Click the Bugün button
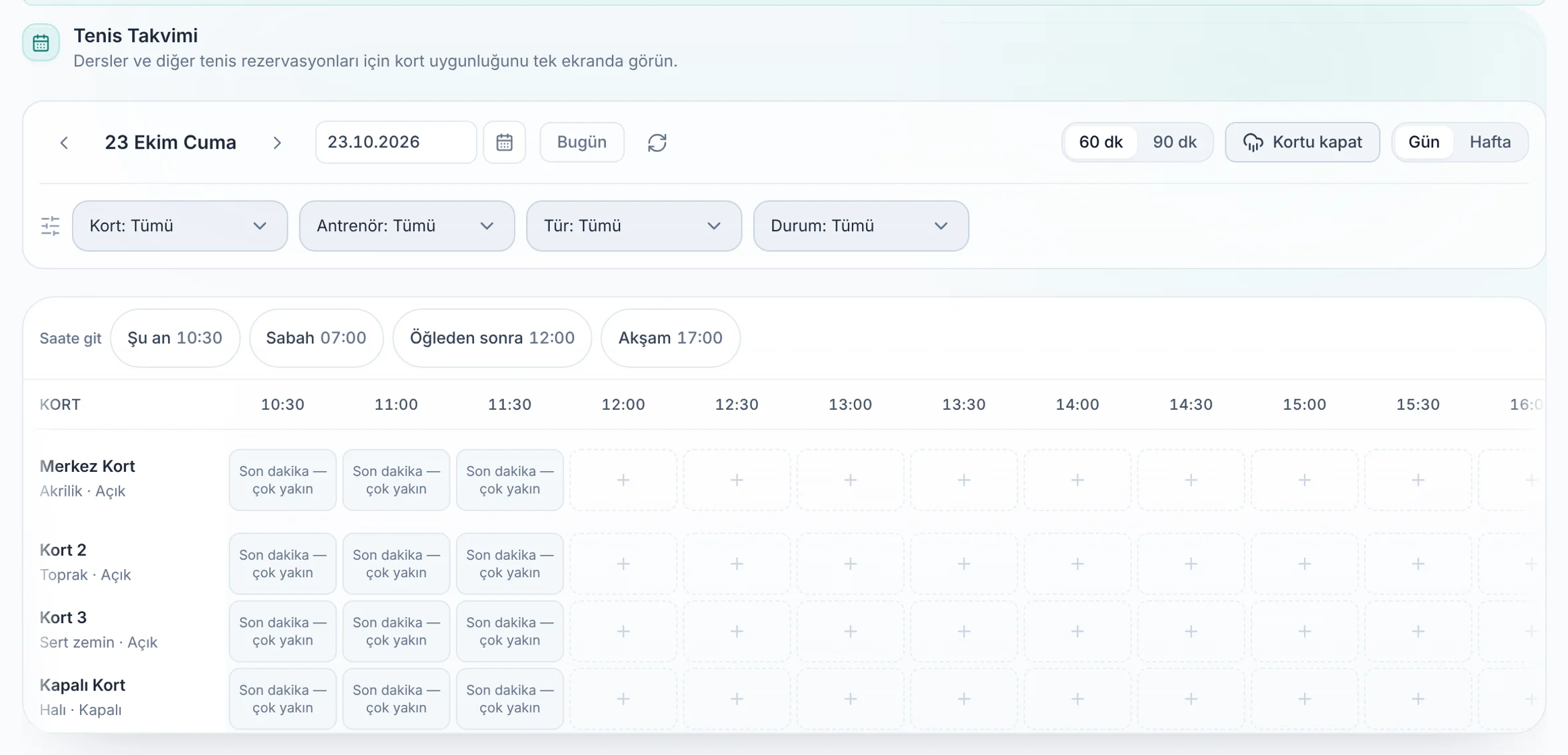The height and width of the screenshot is (755, 1568). (x=581, y=142)
